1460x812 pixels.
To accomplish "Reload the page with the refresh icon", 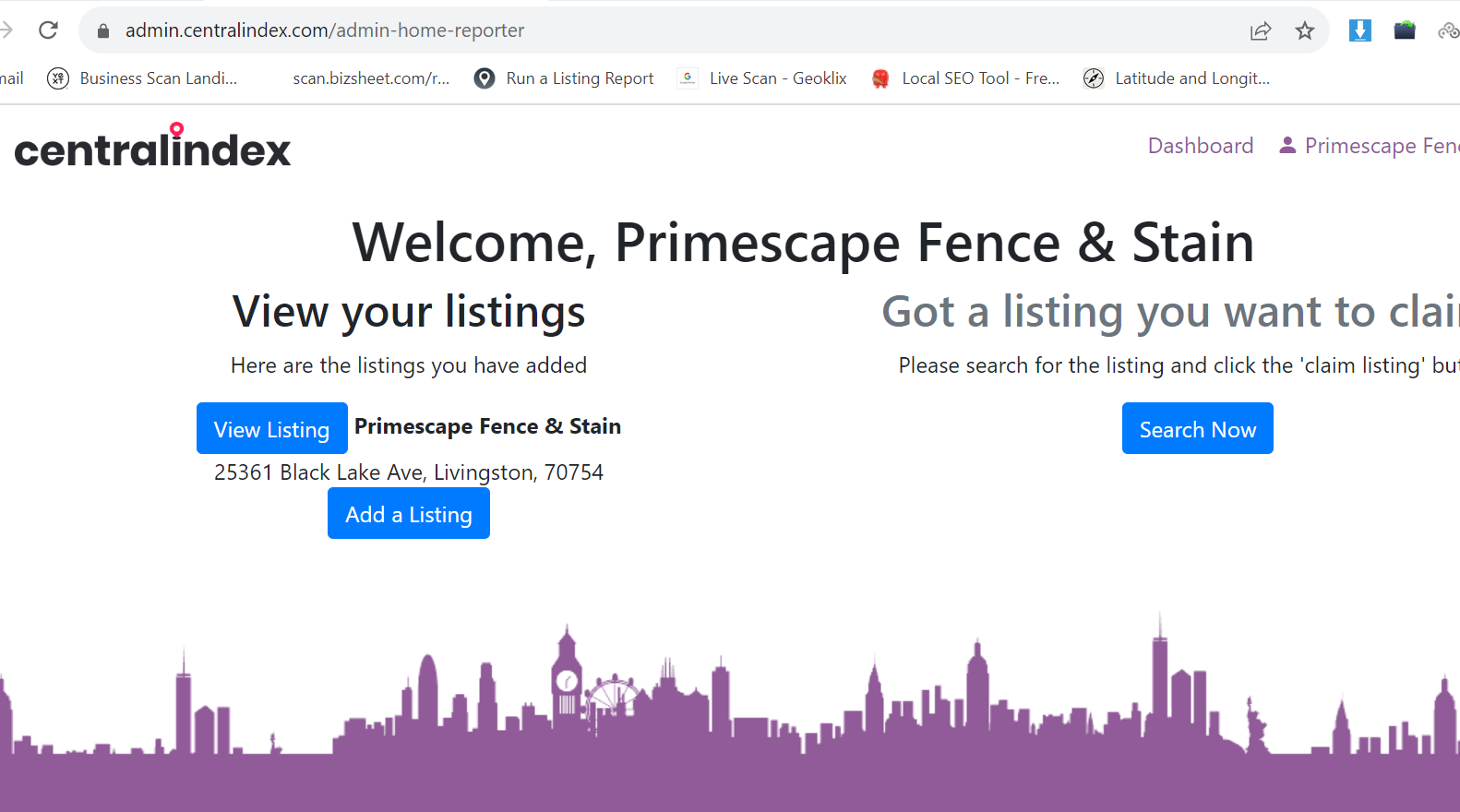I will [48, 30].
